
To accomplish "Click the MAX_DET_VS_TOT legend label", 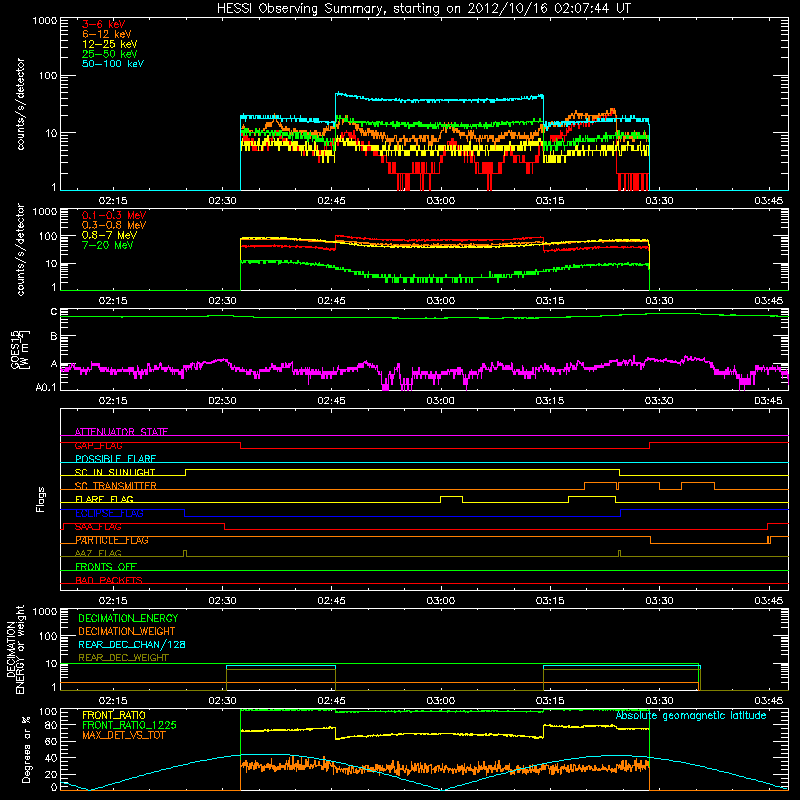I will click(x=124, y=735).
